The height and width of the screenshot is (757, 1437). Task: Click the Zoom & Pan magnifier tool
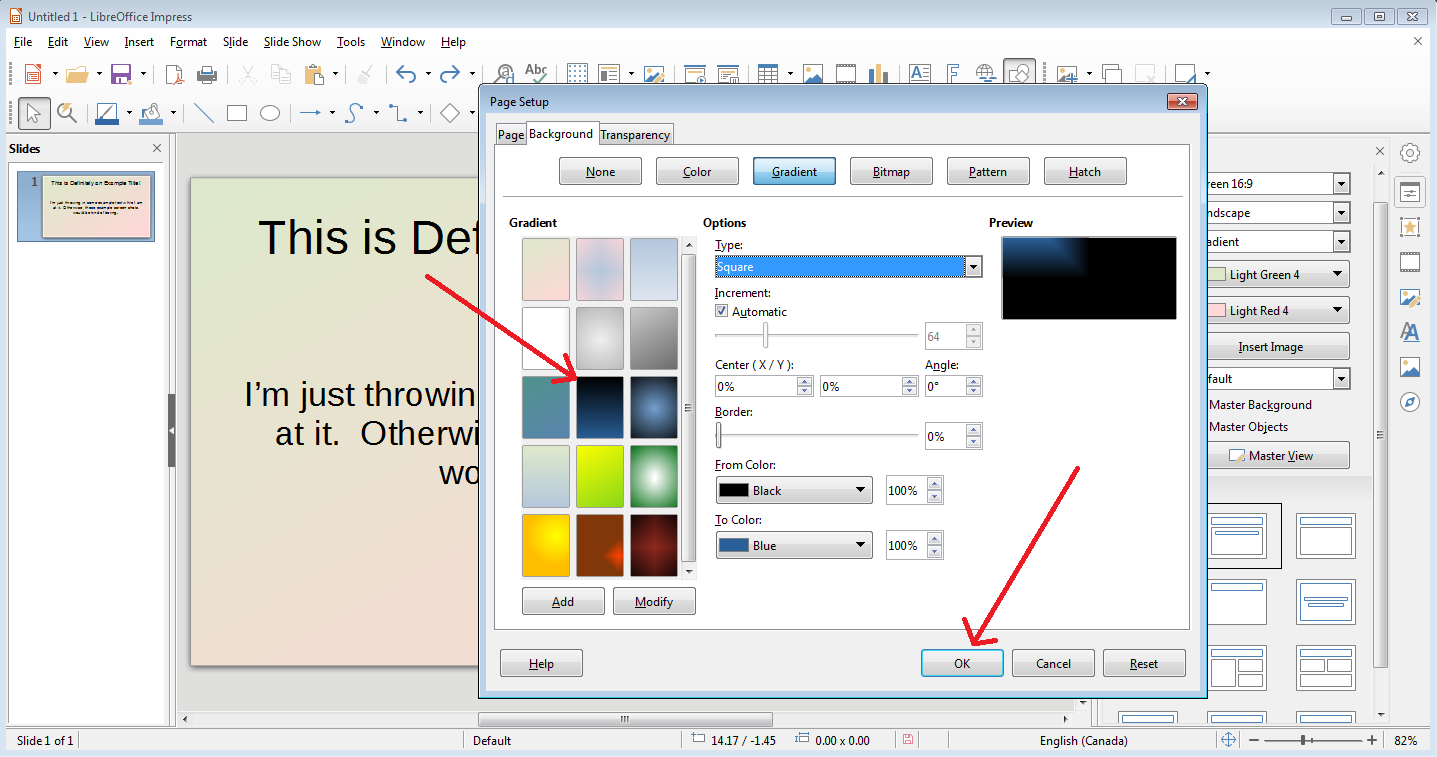[x=67, y=113]
